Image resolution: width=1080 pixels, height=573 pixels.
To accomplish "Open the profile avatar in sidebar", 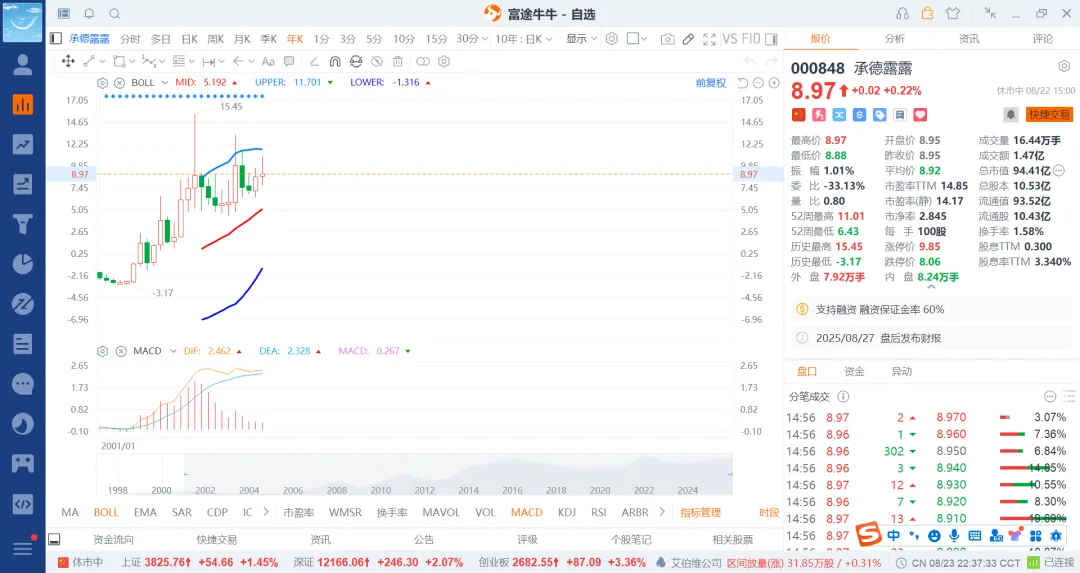I will click(x=23, y=64).
